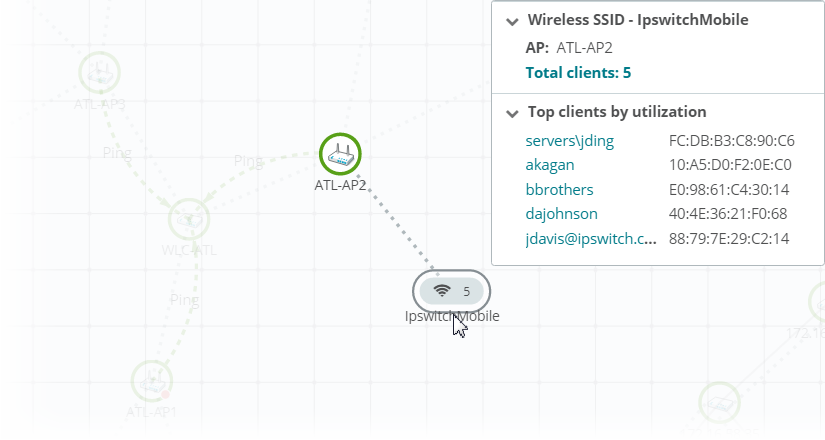Click the MAC address FC:DB:B3:C8:90:C6
825x440 pixels.
[731, 141]
